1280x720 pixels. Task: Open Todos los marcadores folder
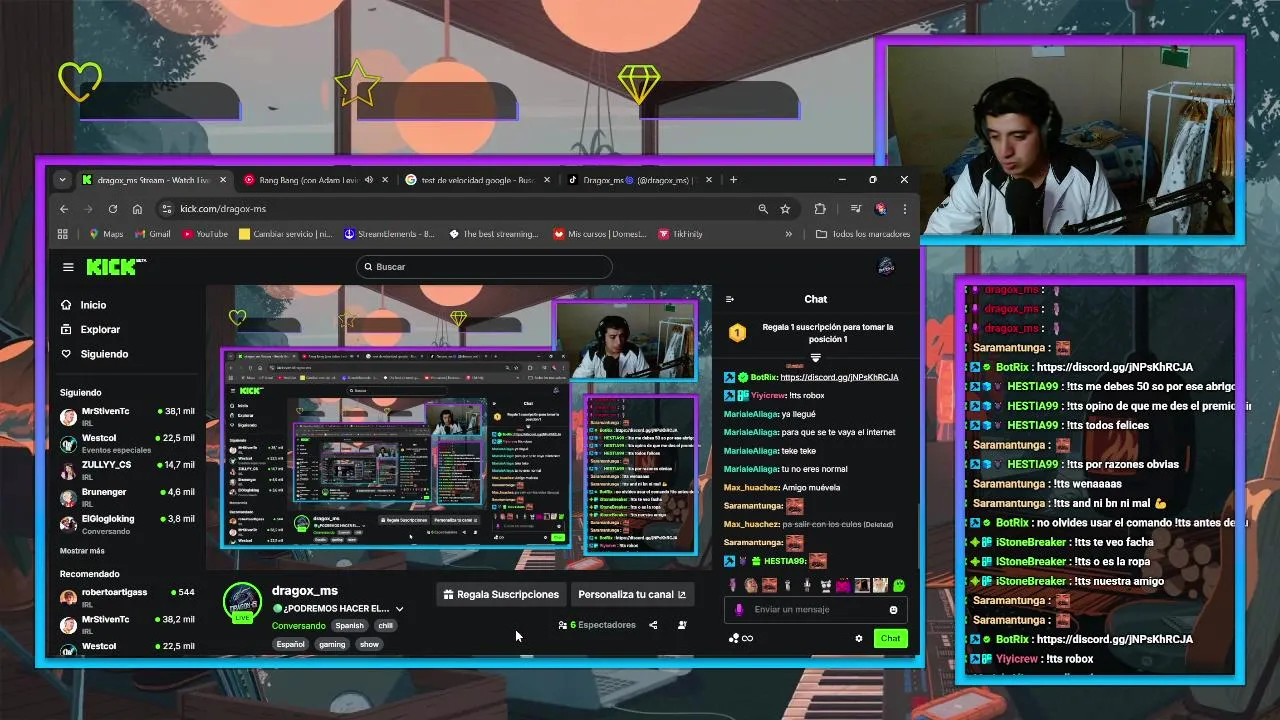(863, 234)
